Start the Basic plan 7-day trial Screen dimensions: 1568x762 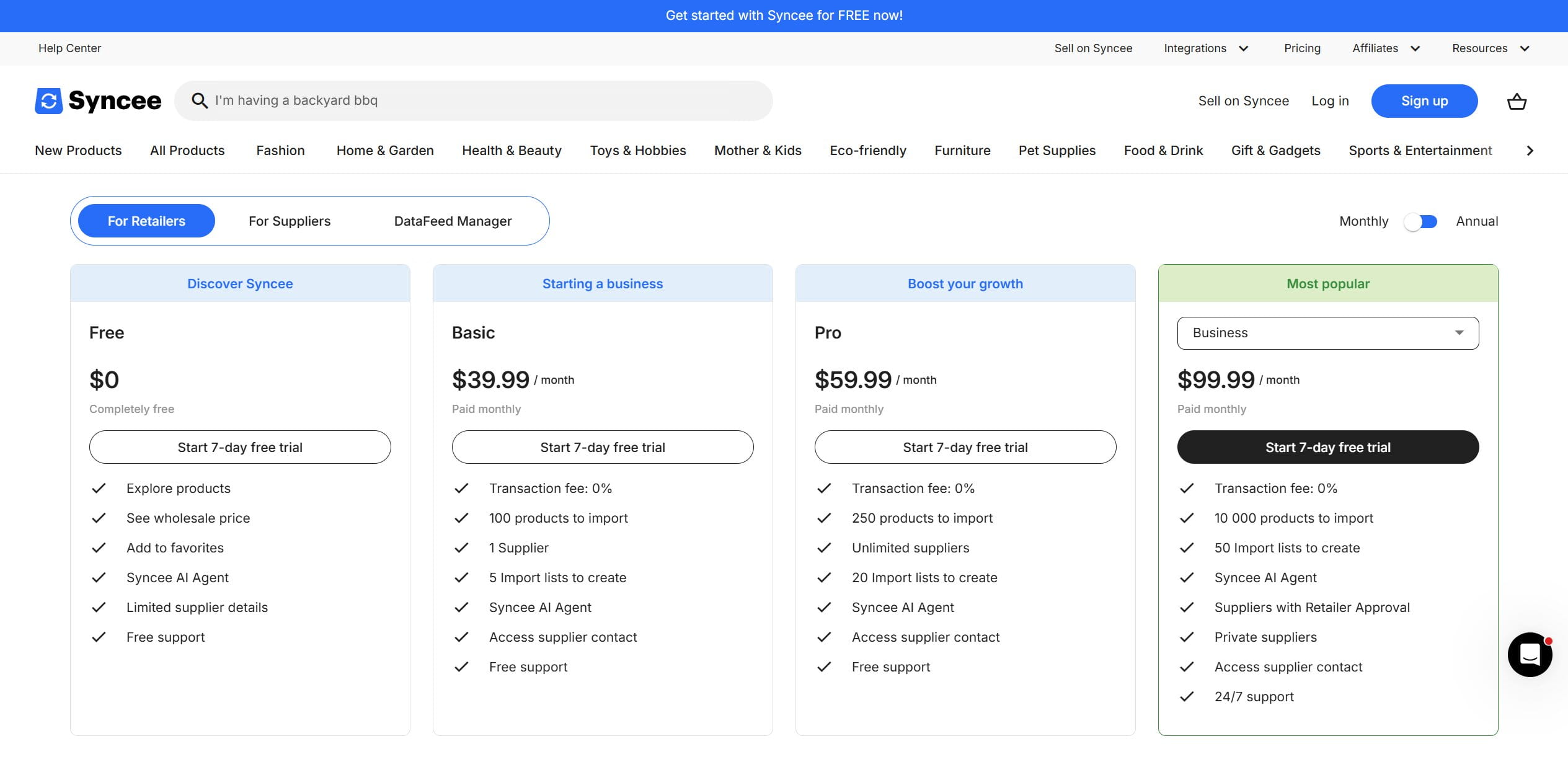(603, 447)
